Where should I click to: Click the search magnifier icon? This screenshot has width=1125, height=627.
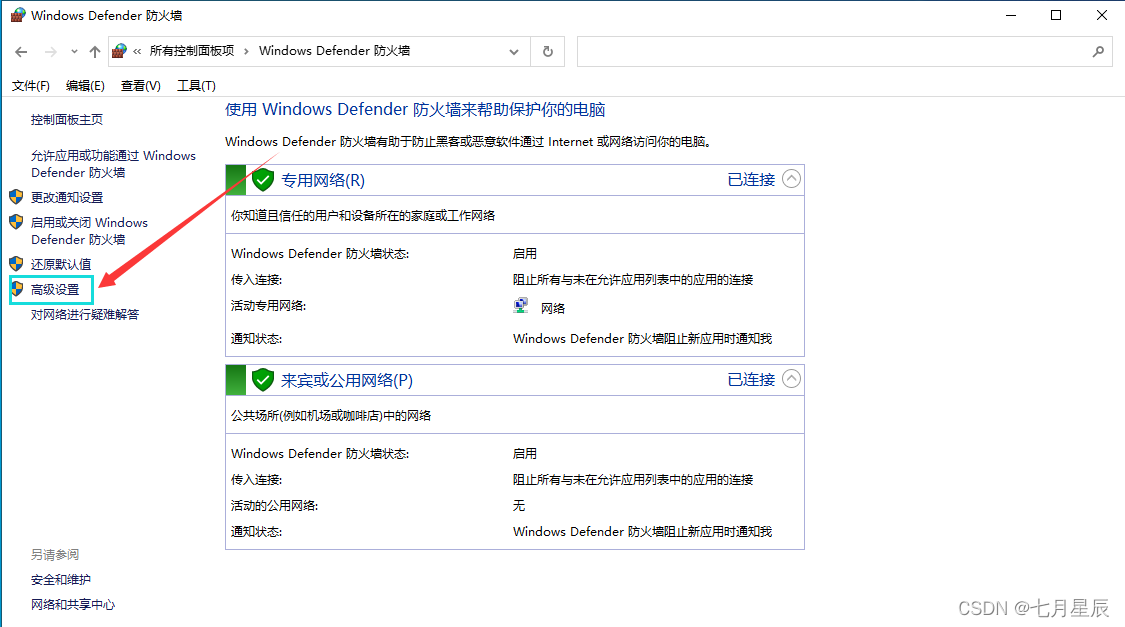click(x=1098, y=52)
